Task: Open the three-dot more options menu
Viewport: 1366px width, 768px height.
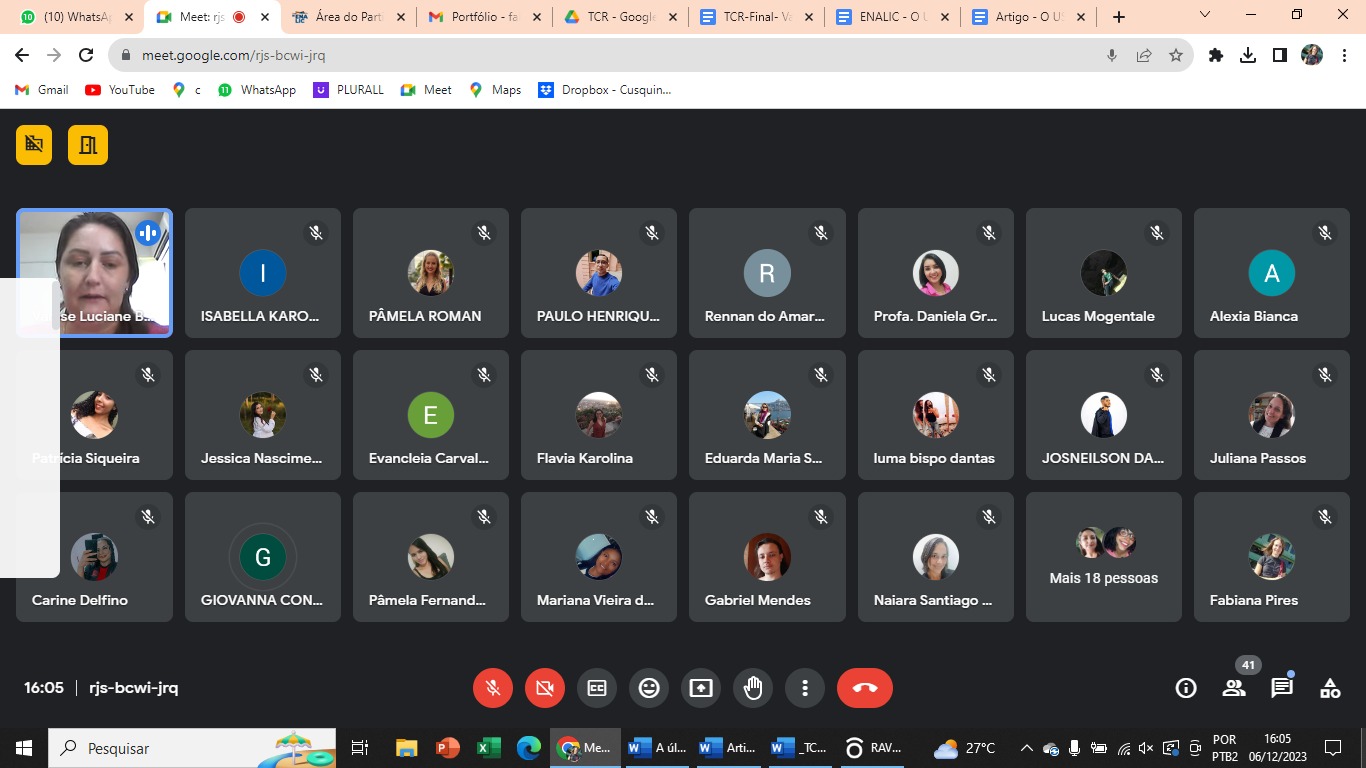Action: pyautogui.click(x=805, y=688)
